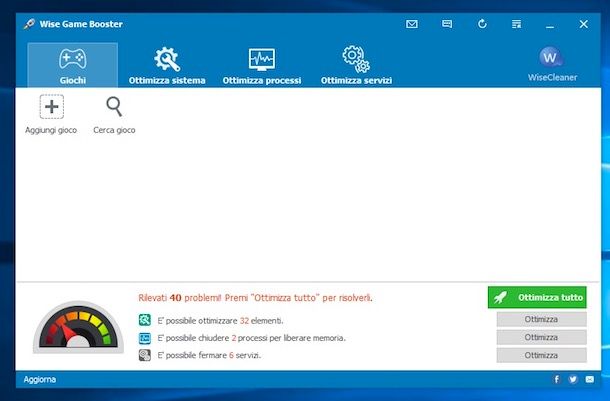The width and height of the screenshot is (610, 401).
Task: Click the Aggiungi gioco plus icon
Action: pos(52,107)
